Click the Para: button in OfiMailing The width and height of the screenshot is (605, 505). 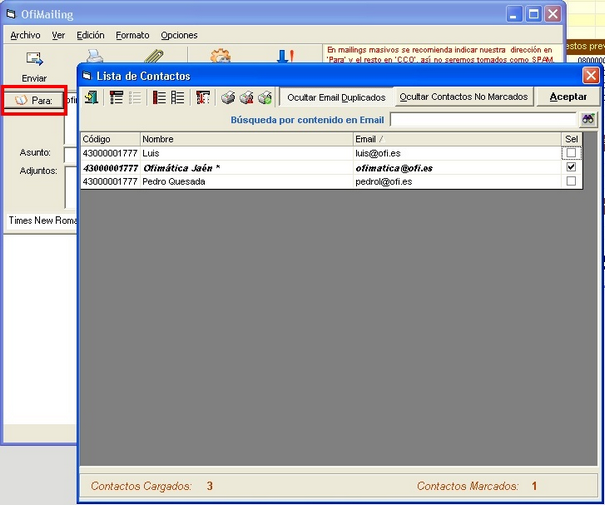34,100
